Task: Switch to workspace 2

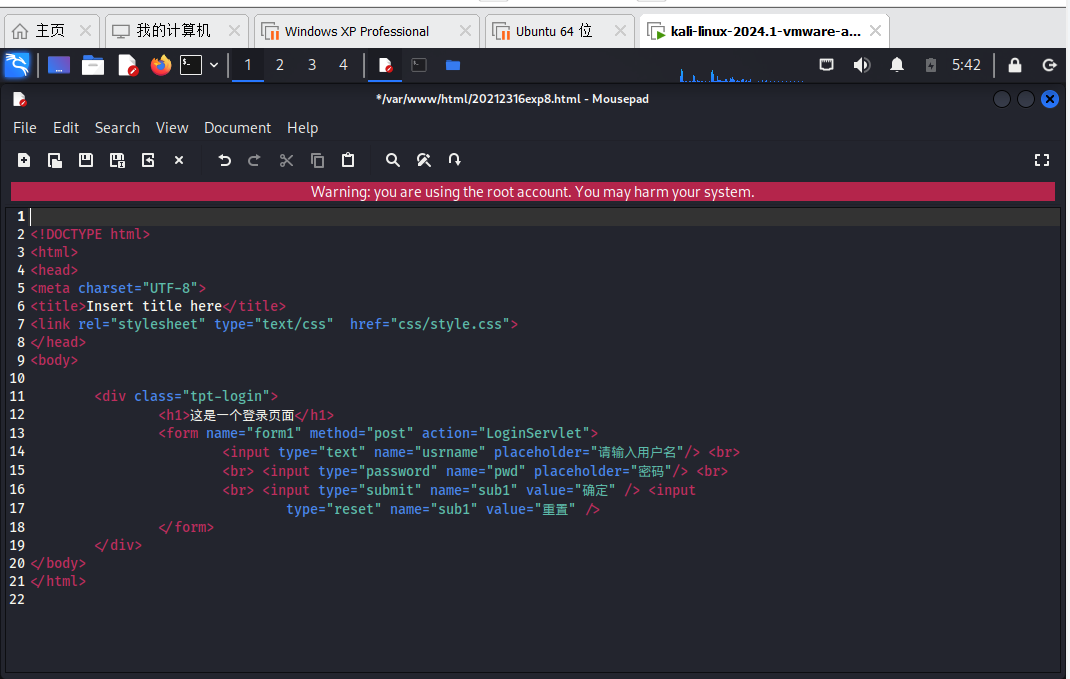Action: click(x=280, y=65)
